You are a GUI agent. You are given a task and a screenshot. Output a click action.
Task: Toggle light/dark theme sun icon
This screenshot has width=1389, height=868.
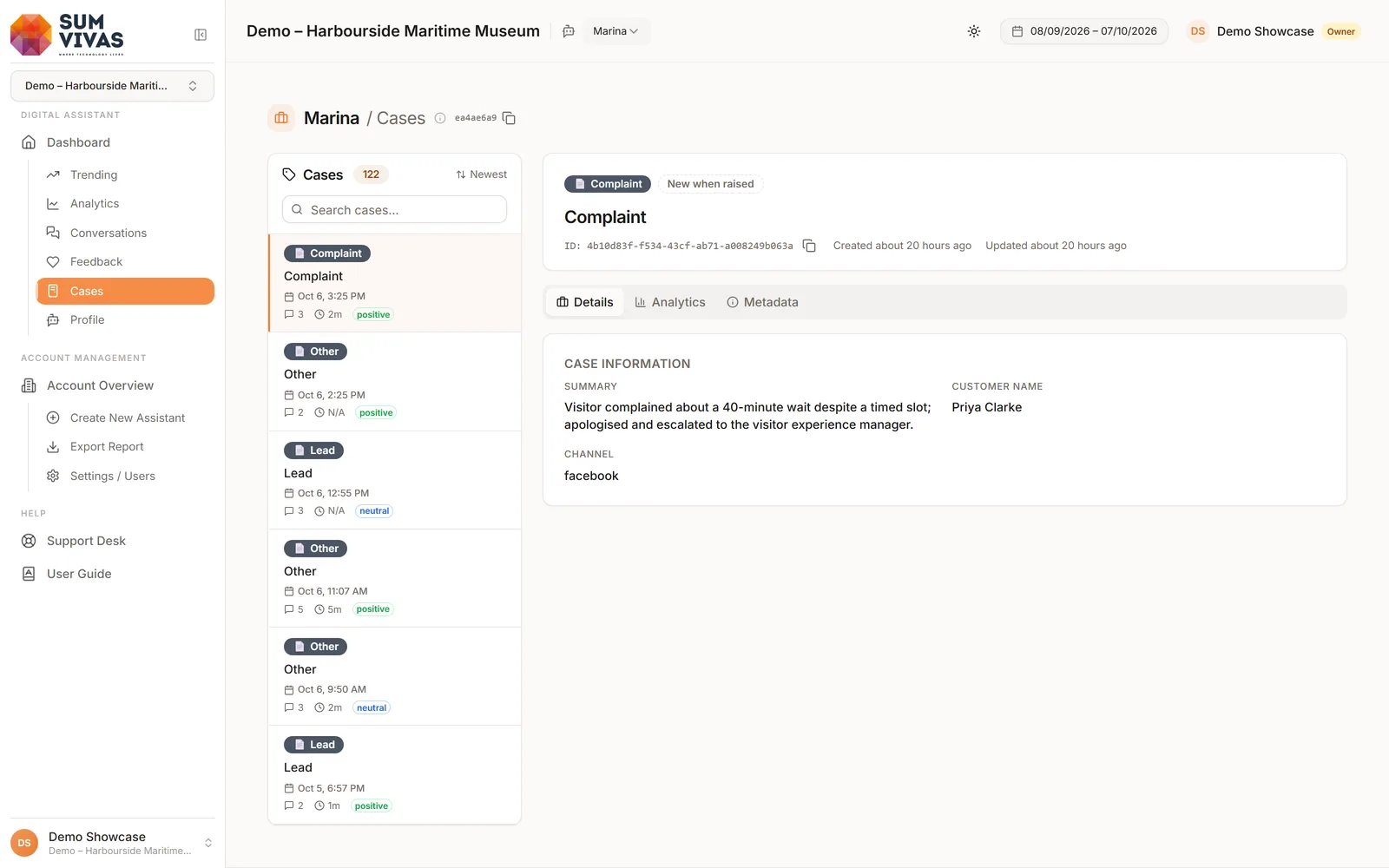tap(974, 31)
